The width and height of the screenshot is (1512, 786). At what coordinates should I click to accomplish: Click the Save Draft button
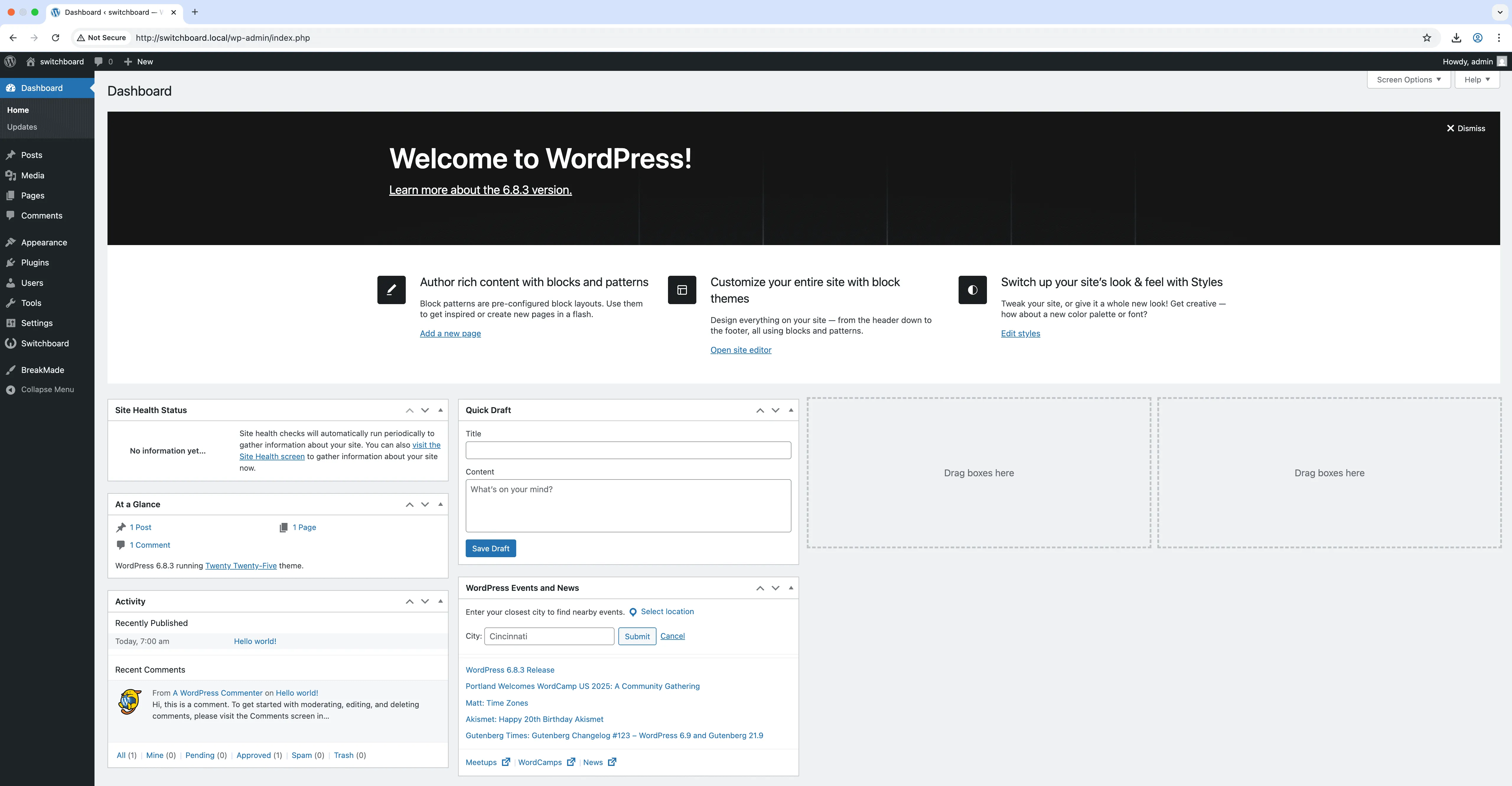[491, 548]
